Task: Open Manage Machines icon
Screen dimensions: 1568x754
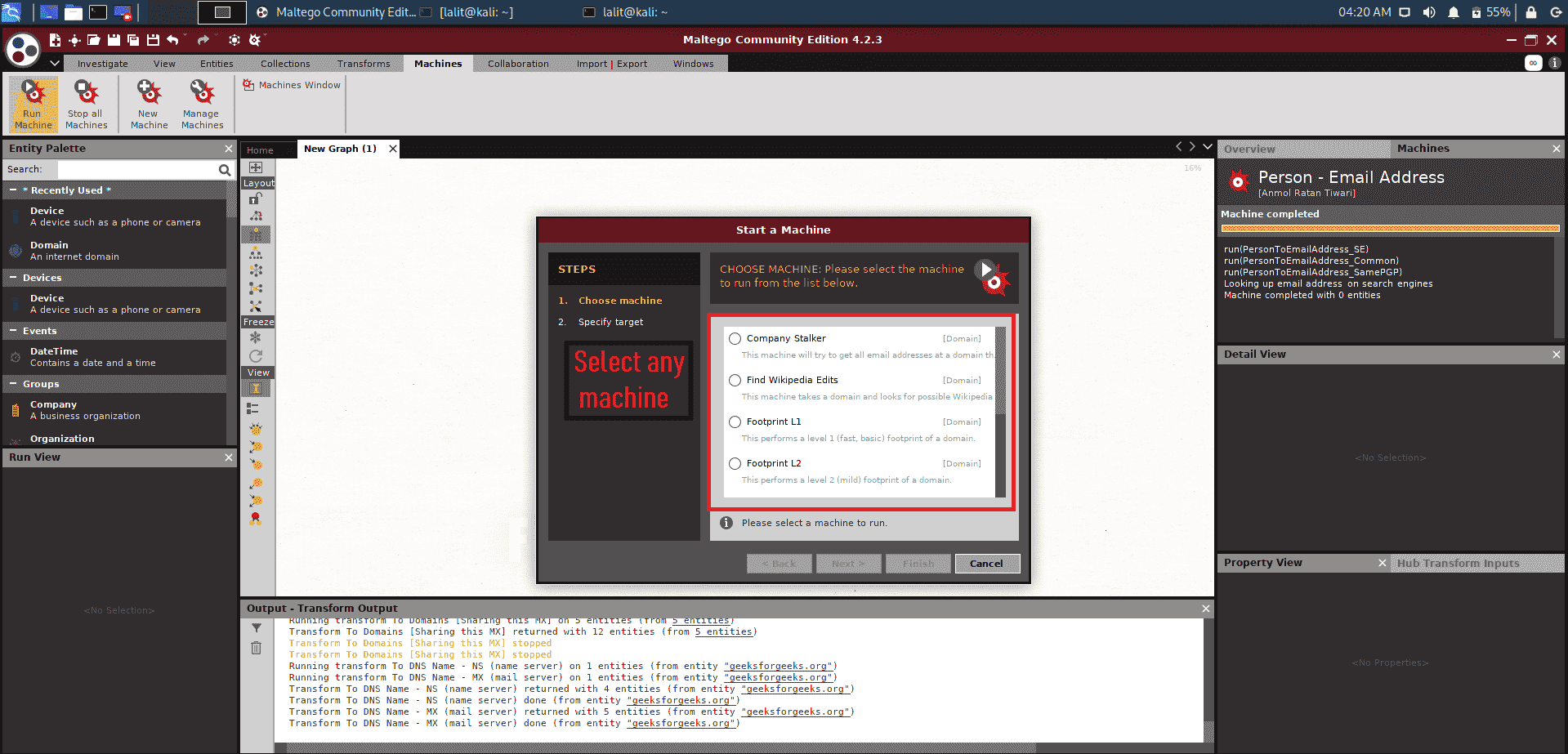Action: click(x=202, y=104)
